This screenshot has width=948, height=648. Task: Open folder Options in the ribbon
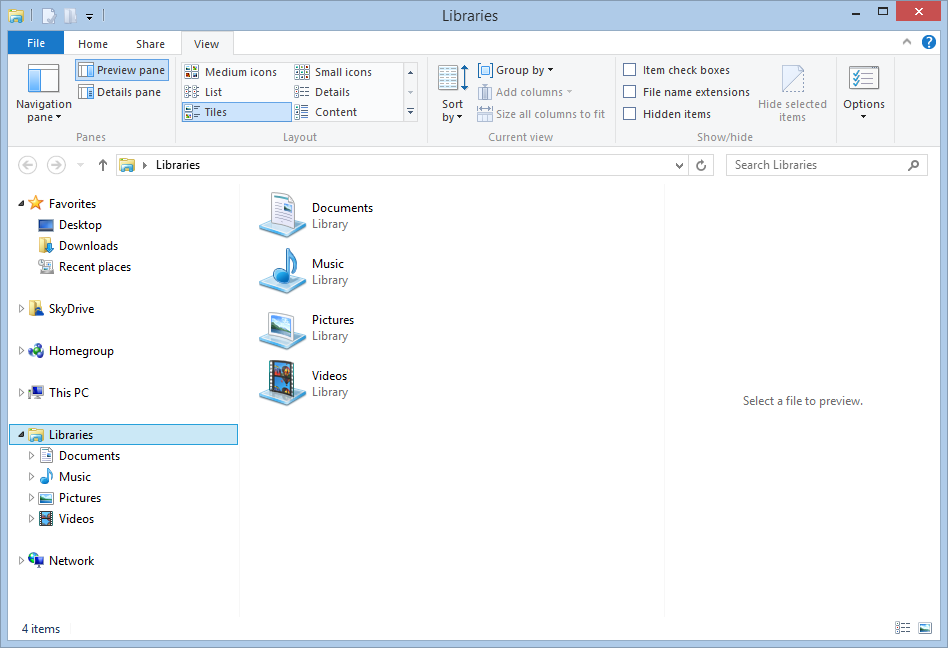pos(863,92)
